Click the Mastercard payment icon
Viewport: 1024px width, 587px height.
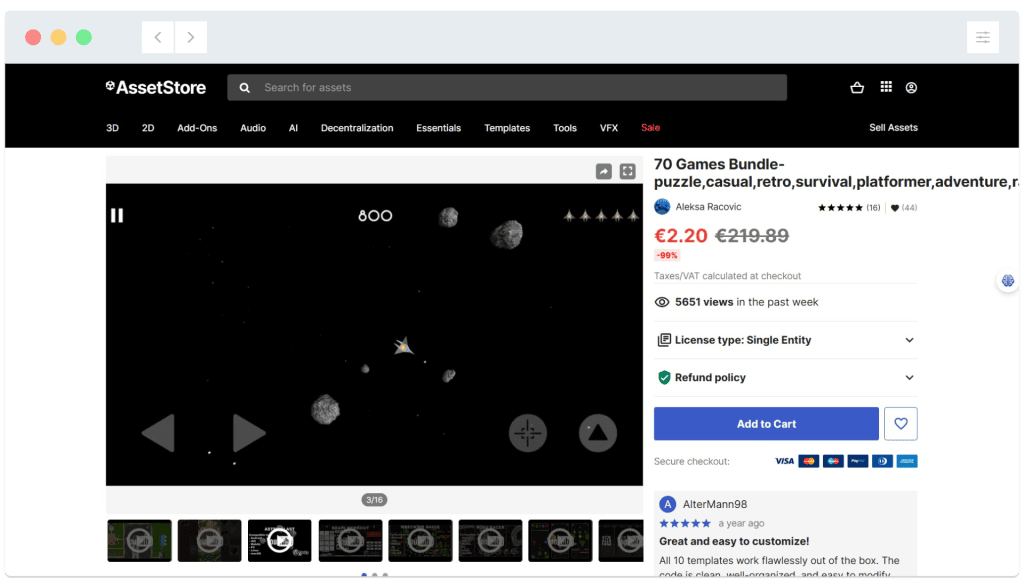point(808,461)
